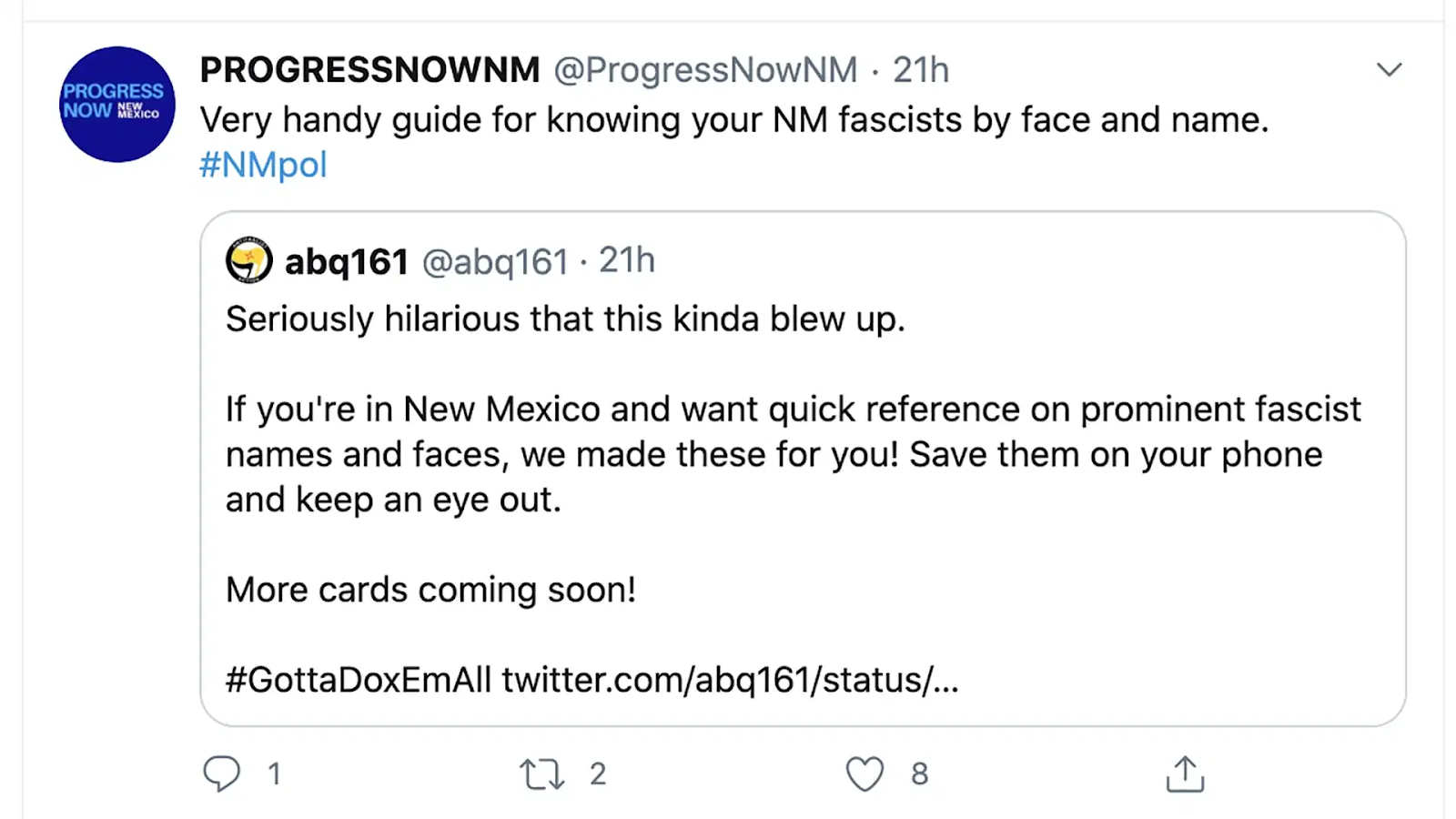Retweet using the retweet arrows icon

click(x=542, y=774)
